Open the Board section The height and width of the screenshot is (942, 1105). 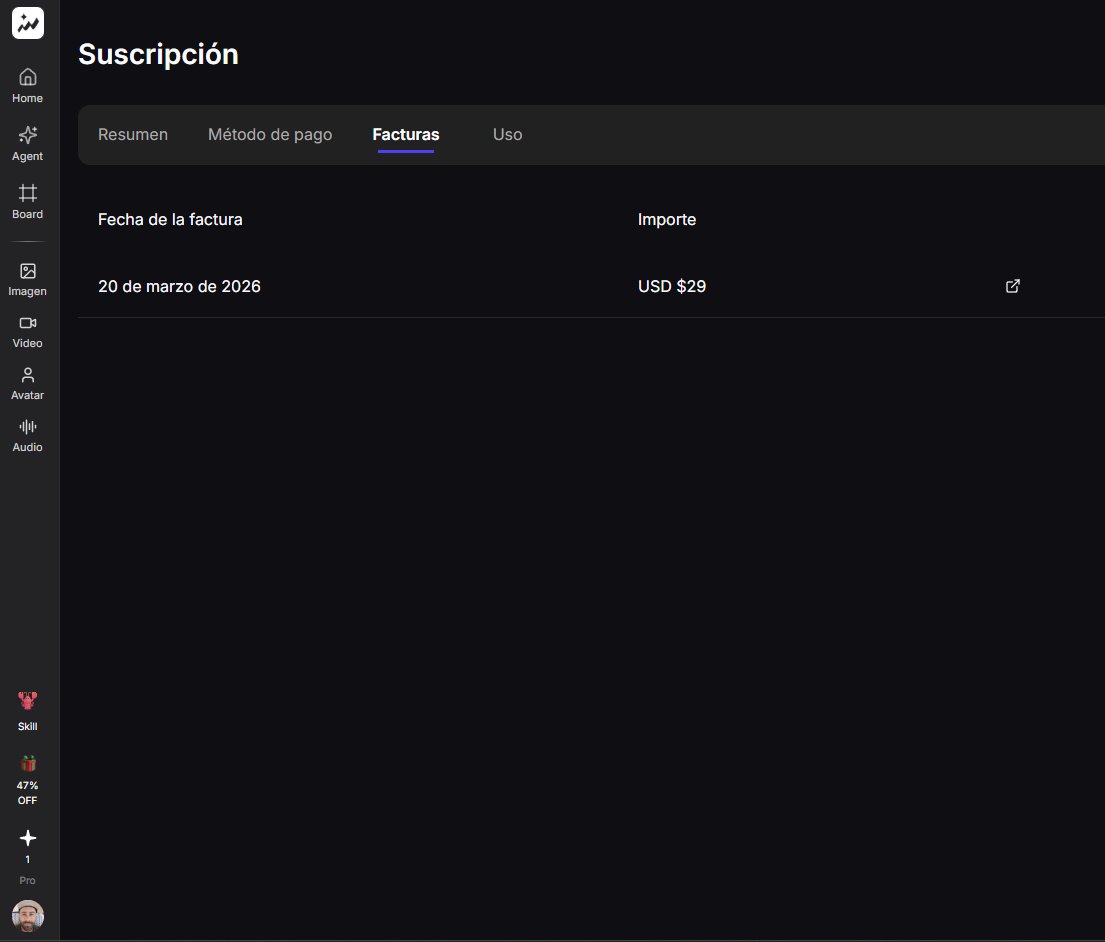coord(27,202)
